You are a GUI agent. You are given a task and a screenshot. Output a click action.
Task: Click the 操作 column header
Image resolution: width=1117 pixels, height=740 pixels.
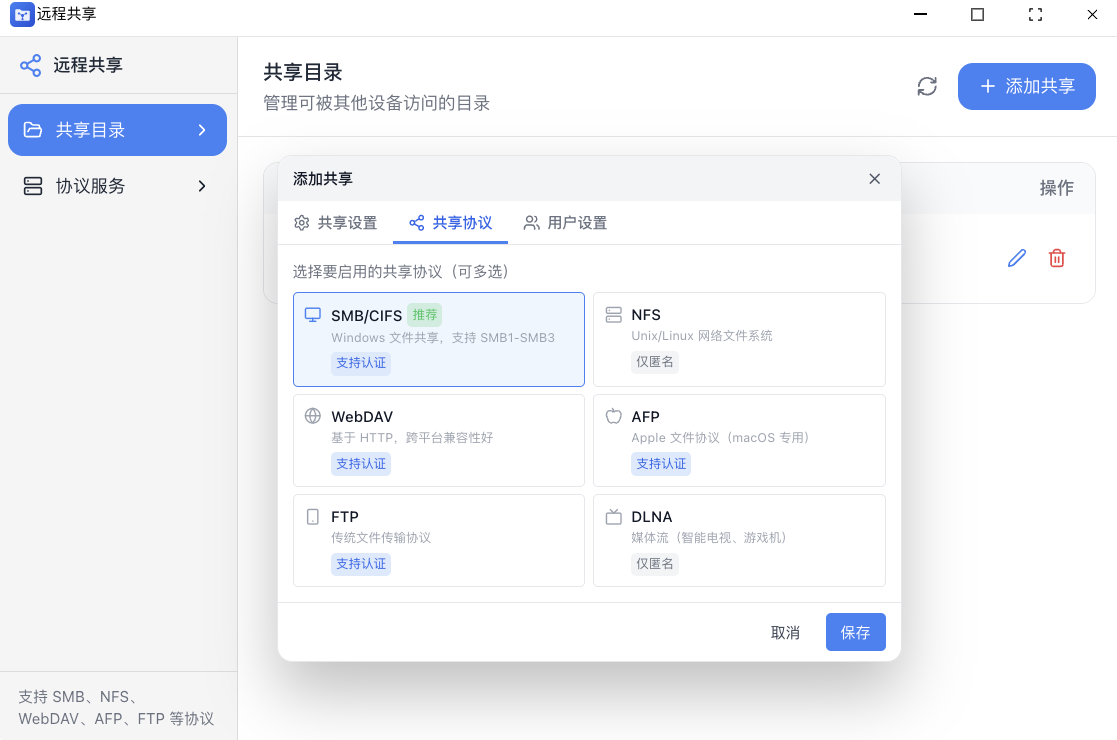coord(1056,188)
